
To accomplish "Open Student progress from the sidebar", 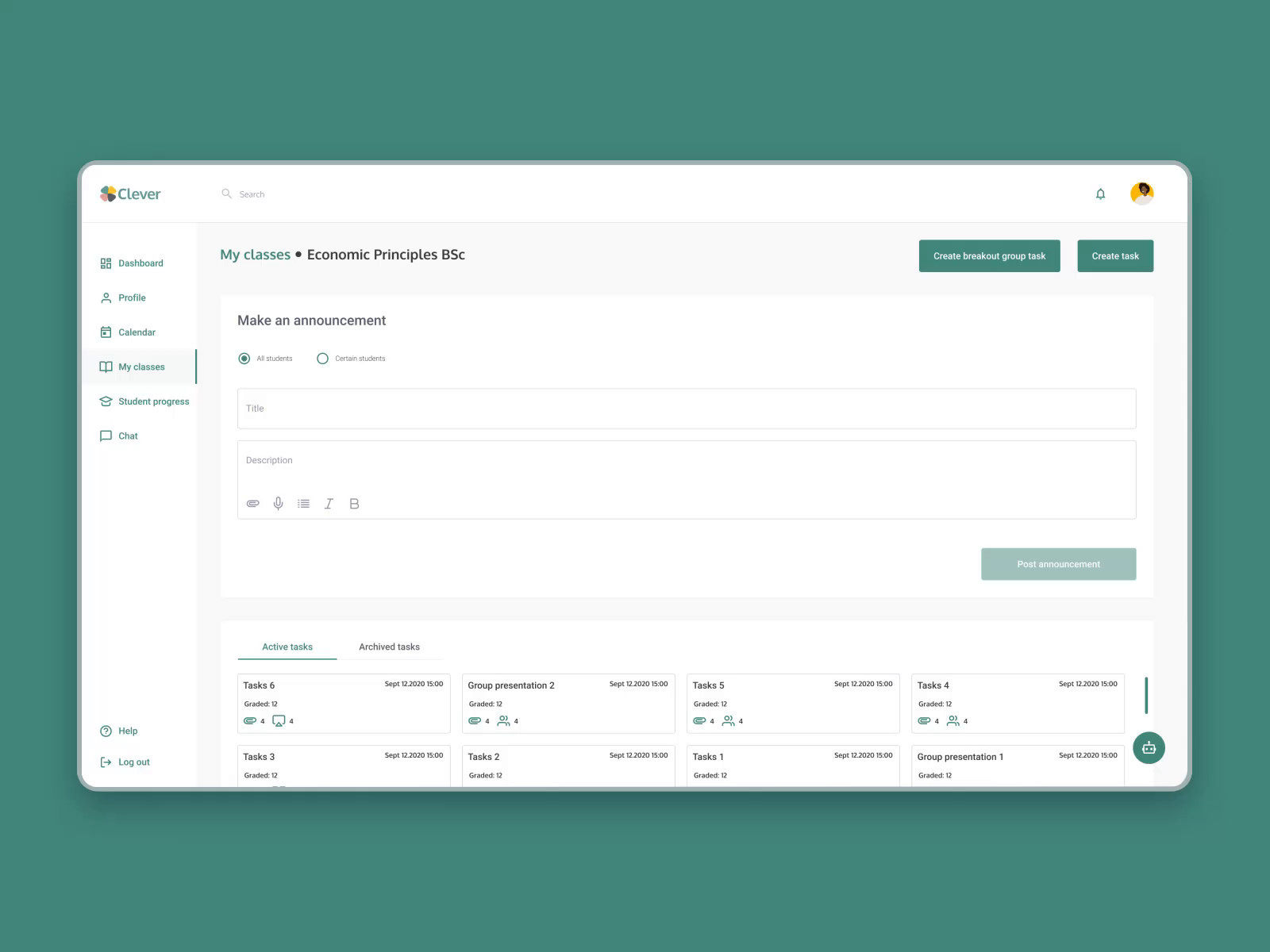I will (153, 401).
